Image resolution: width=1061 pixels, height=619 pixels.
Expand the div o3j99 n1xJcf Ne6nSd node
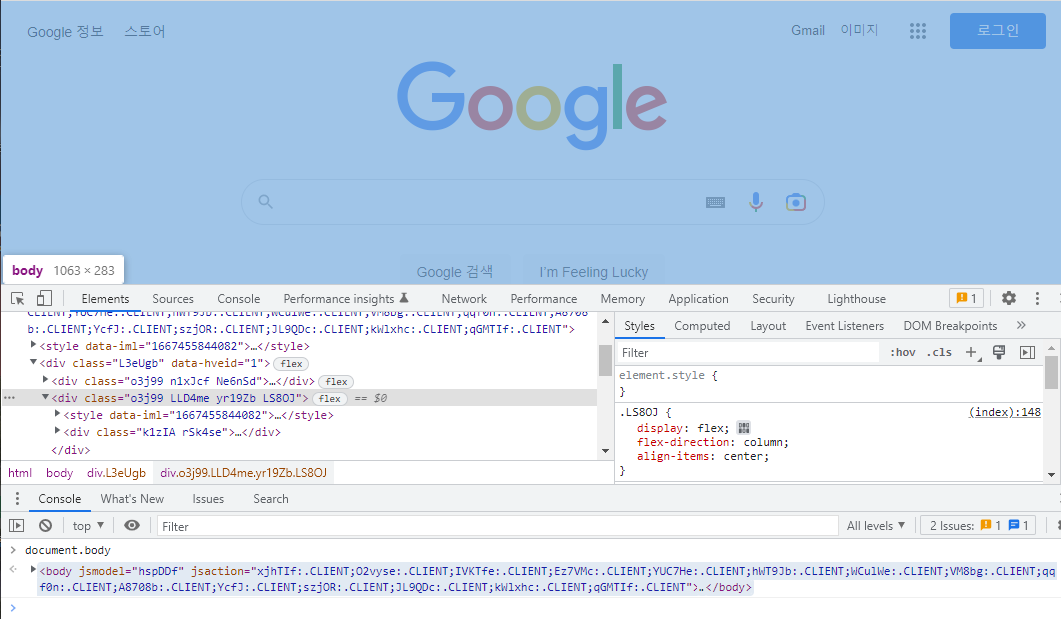[45, 380]
